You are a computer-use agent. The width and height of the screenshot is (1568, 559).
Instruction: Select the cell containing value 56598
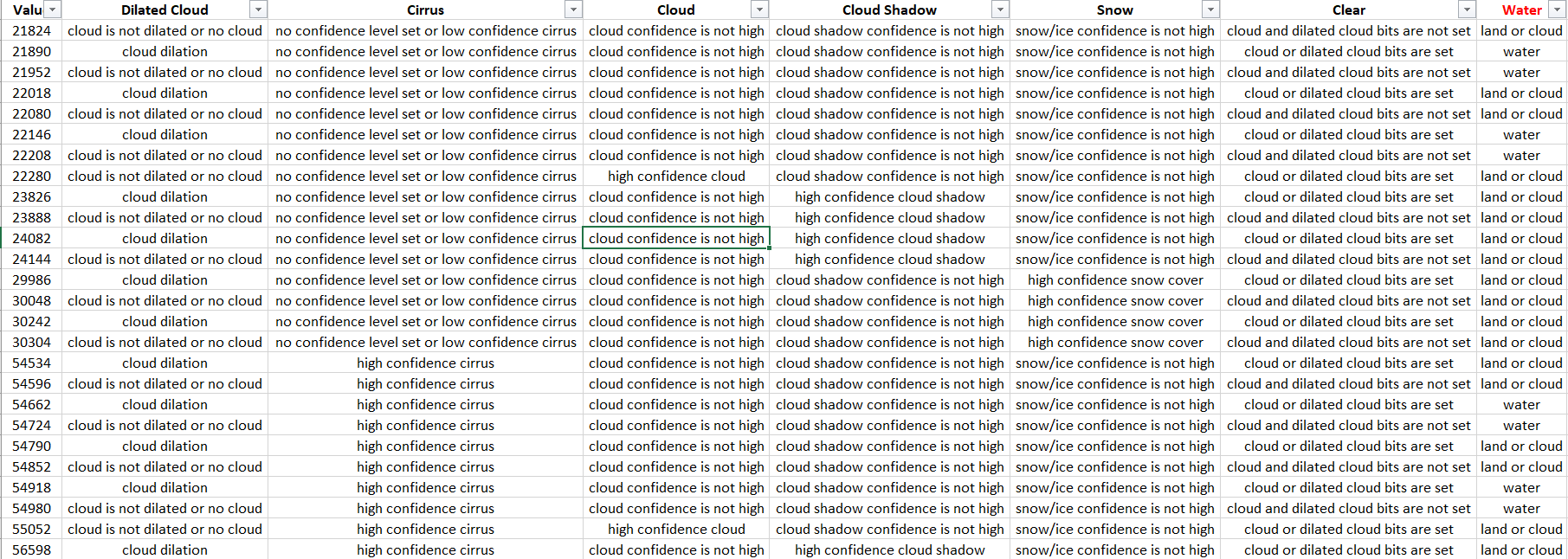coord(31,550)
